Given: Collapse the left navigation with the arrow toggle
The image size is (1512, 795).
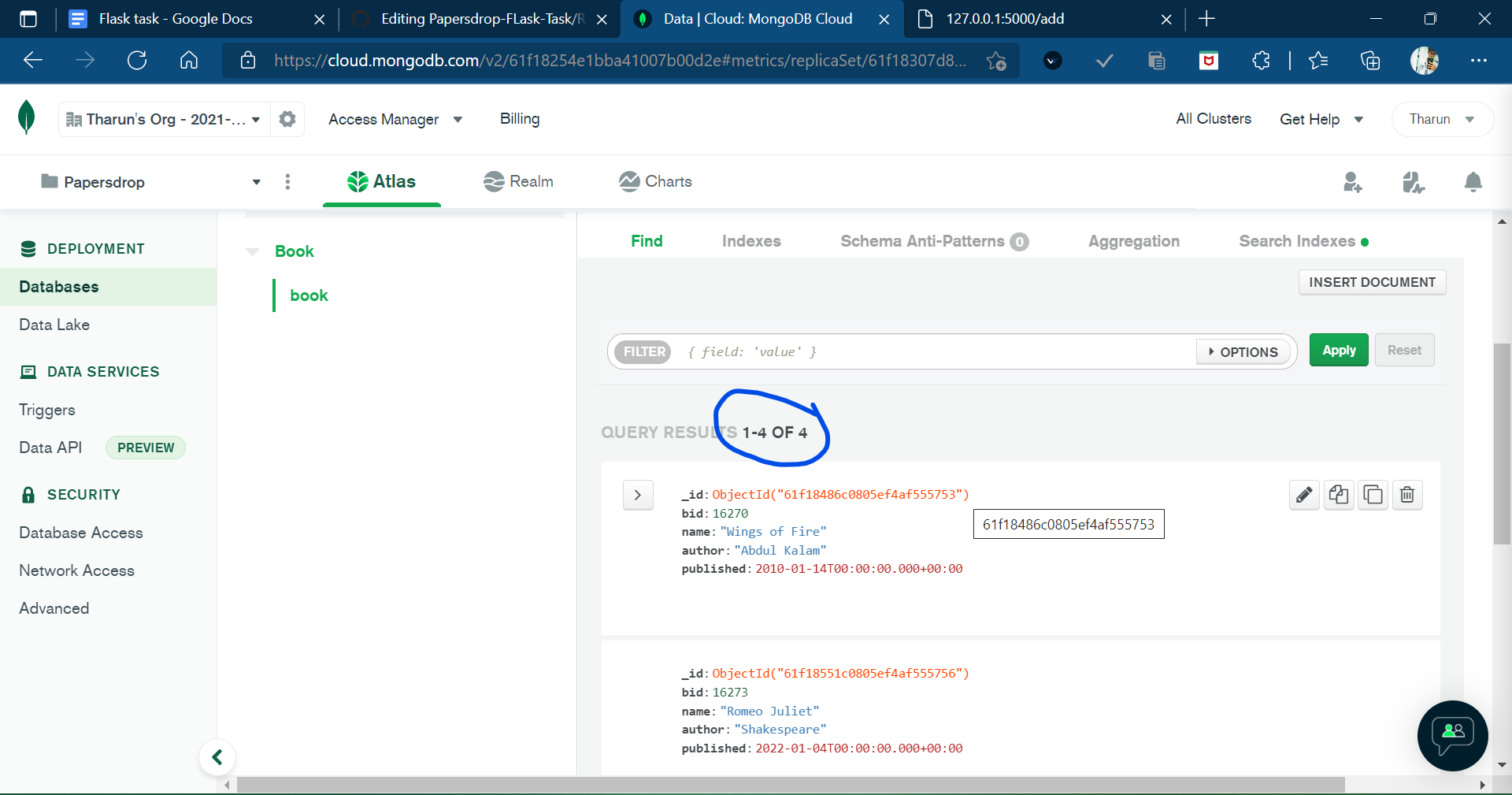Looking at the screenshot, I should (217, 757).
